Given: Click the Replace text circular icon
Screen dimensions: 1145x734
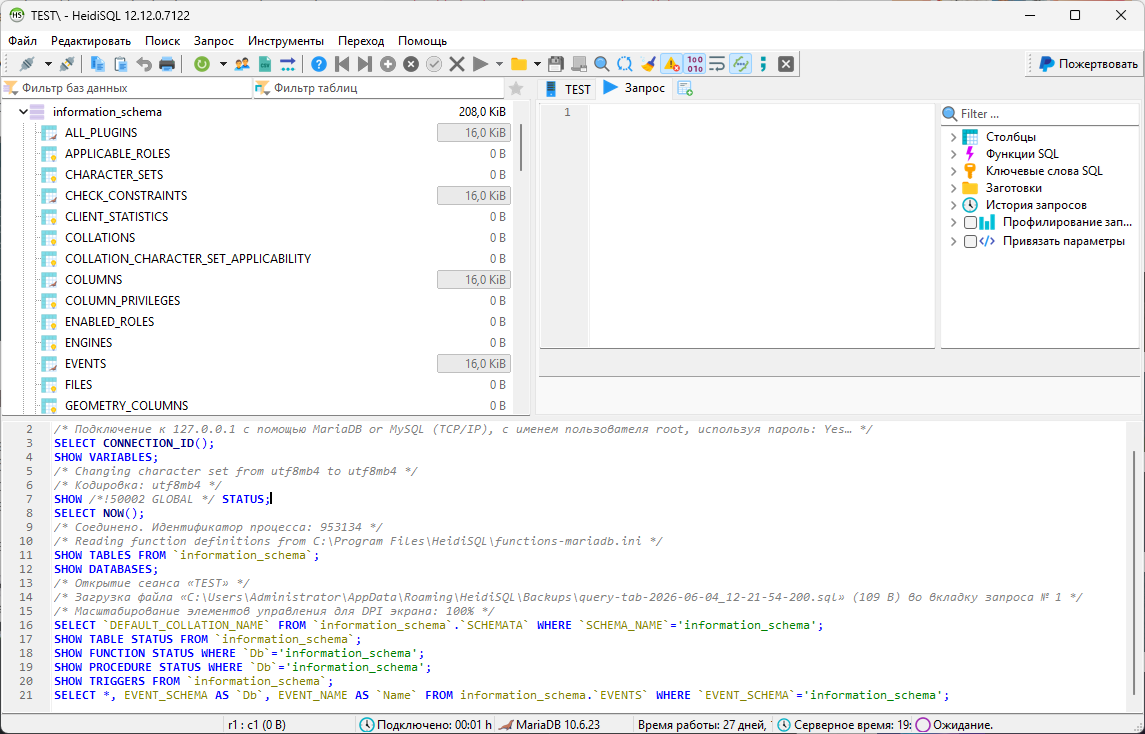Looking at the screenshot, I should pos(624,64).
